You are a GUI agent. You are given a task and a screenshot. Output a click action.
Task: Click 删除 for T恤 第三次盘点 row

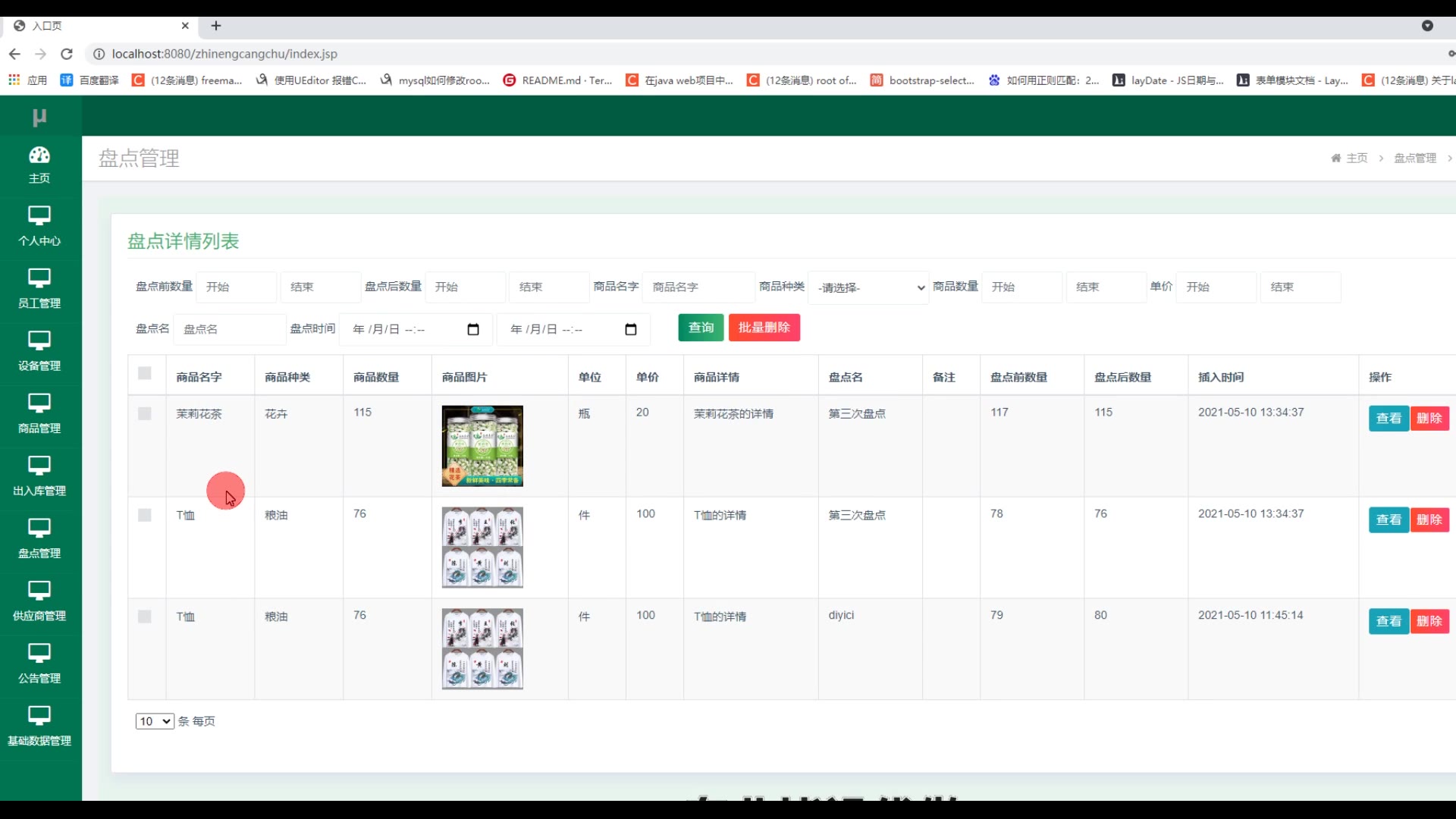(1429, 520)
